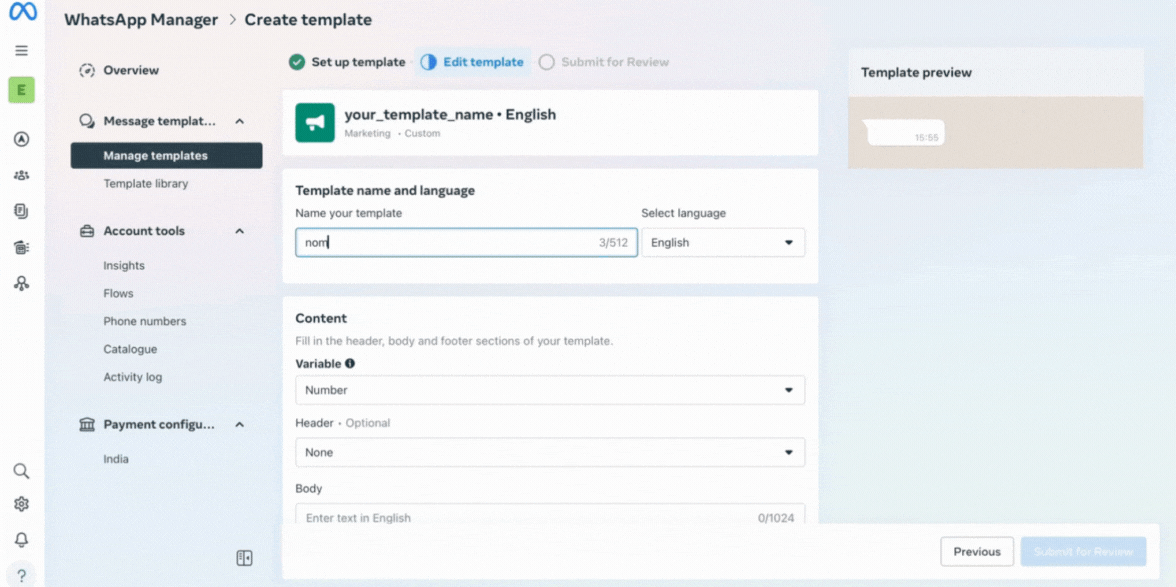Image resolution: width=1176 pixels, height=587 pixels.
Task: Click the Account tools briefcase icon
Action: [x=87, y=231]
